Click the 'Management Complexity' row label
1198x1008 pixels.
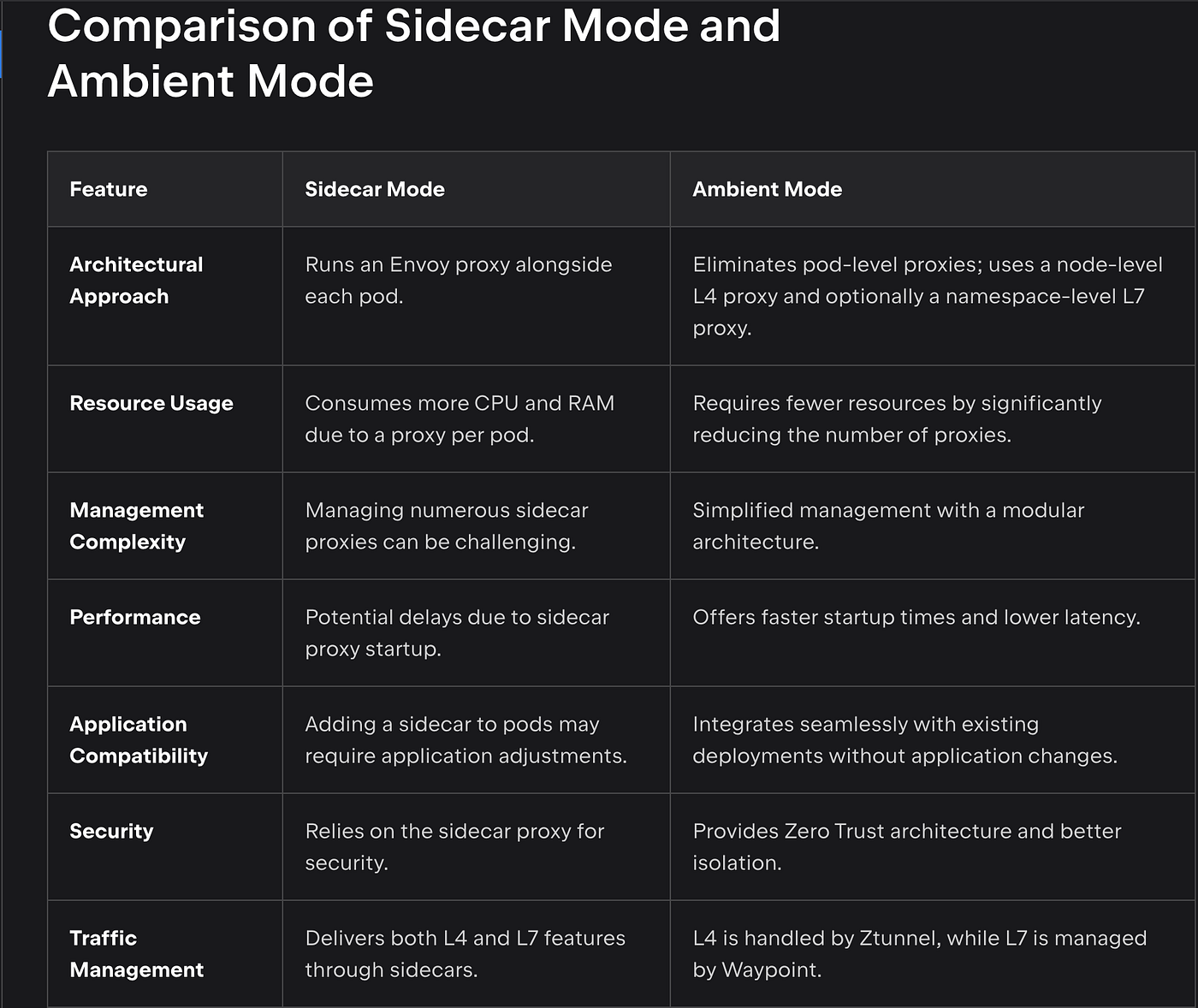click(x=136, y=526)
